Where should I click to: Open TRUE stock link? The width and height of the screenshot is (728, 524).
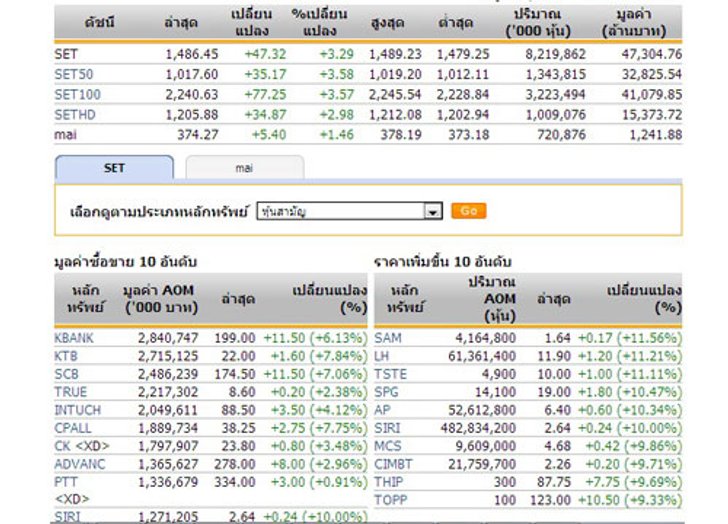[71, 392]
